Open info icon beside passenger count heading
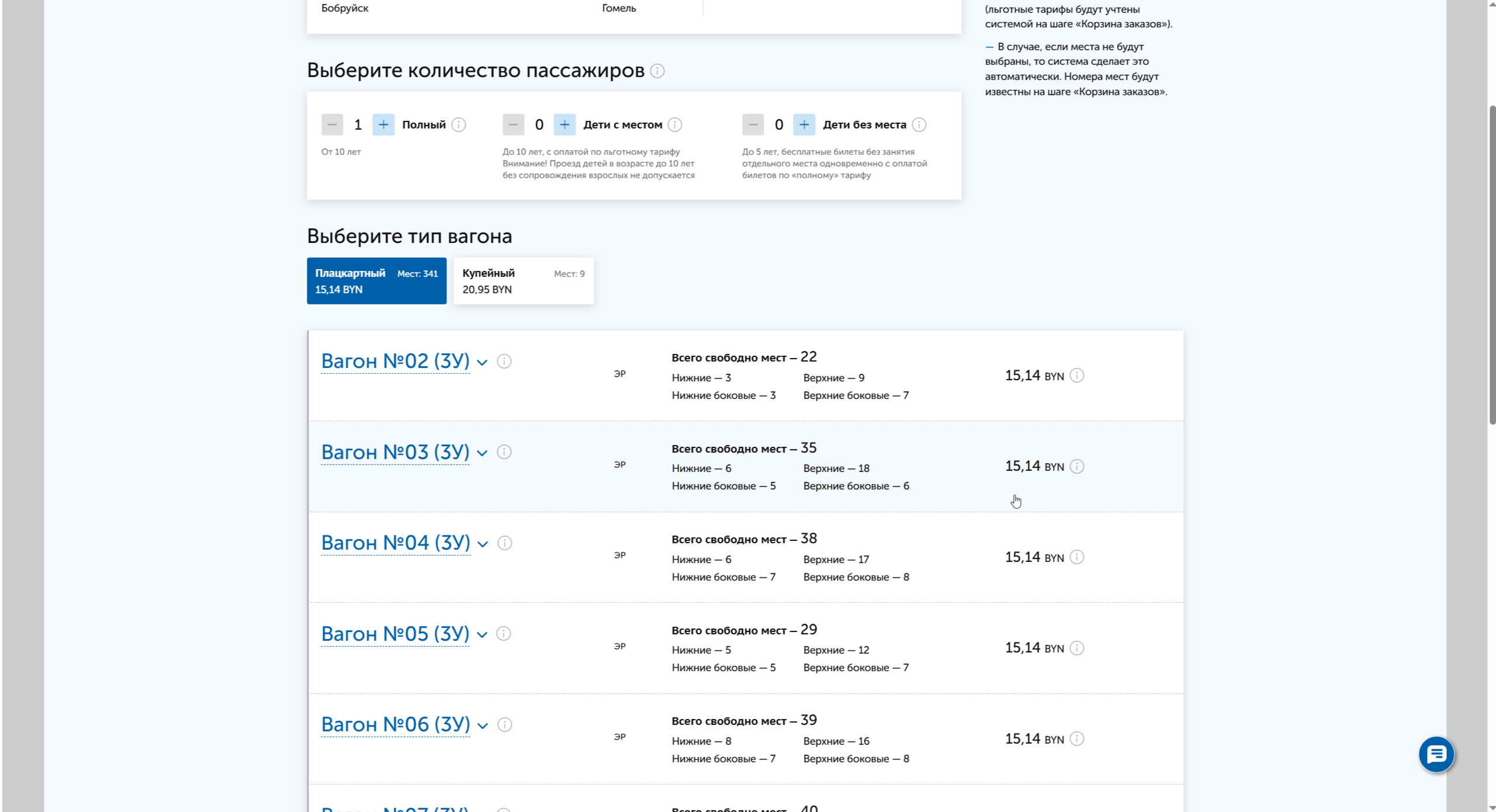Viewport: 1496px width, 812px height. (x=657, y=71)
